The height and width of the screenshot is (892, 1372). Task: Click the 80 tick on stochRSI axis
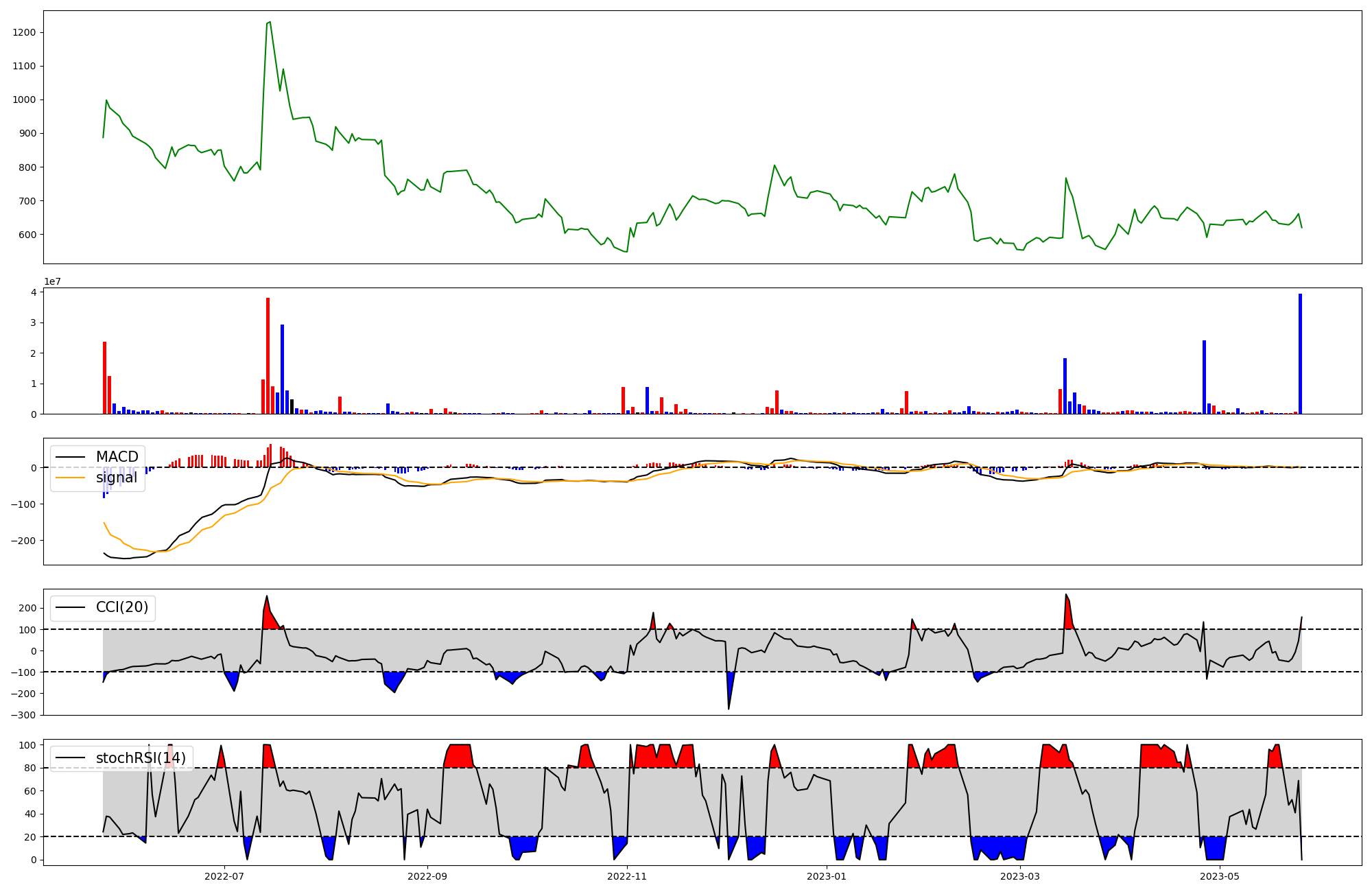(29, 768)
